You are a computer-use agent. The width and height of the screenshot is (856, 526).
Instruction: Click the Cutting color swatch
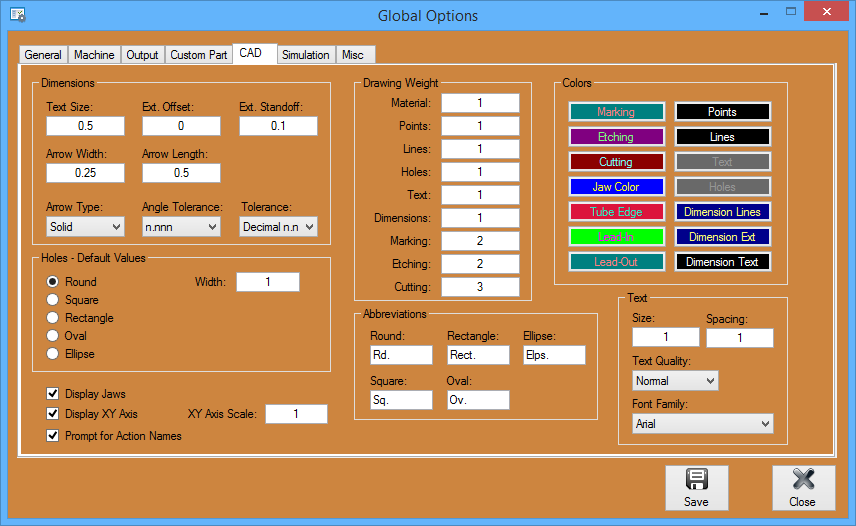(x=616, y=162)
